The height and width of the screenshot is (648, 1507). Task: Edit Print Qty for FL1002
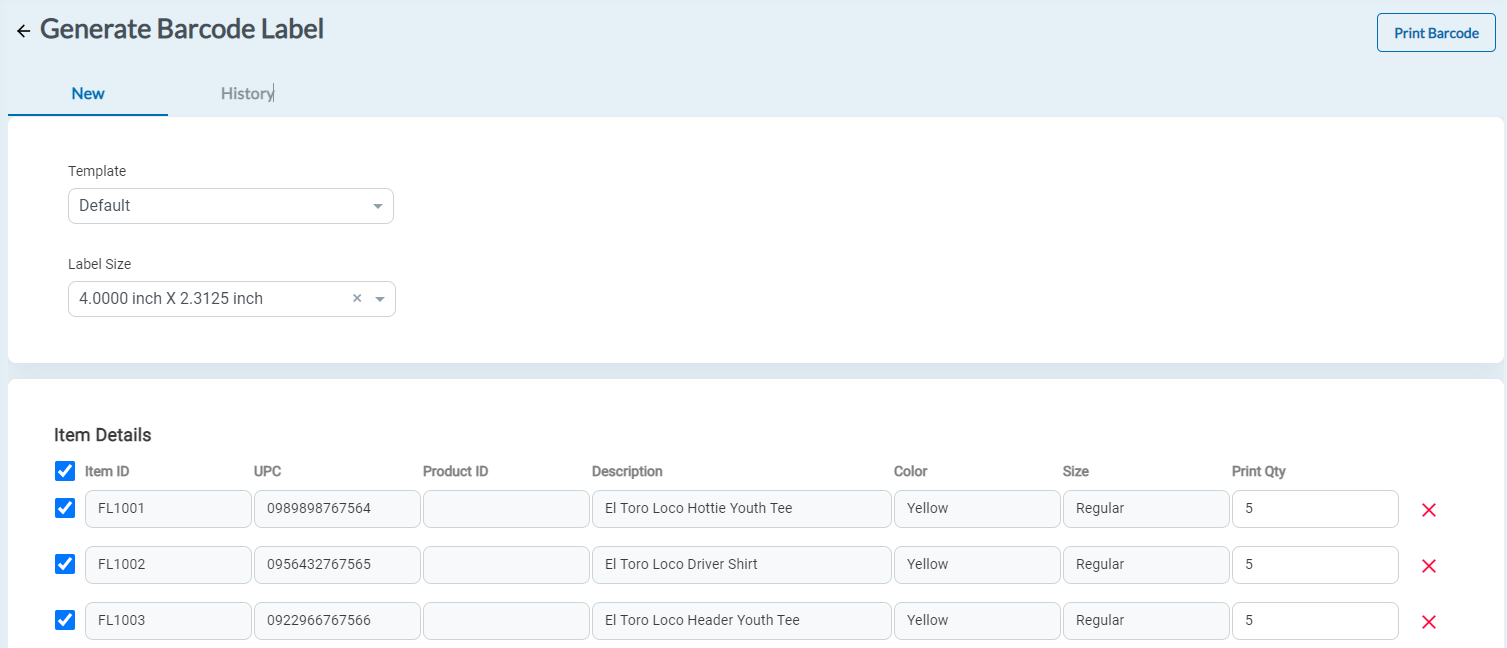click(1315, 565)
